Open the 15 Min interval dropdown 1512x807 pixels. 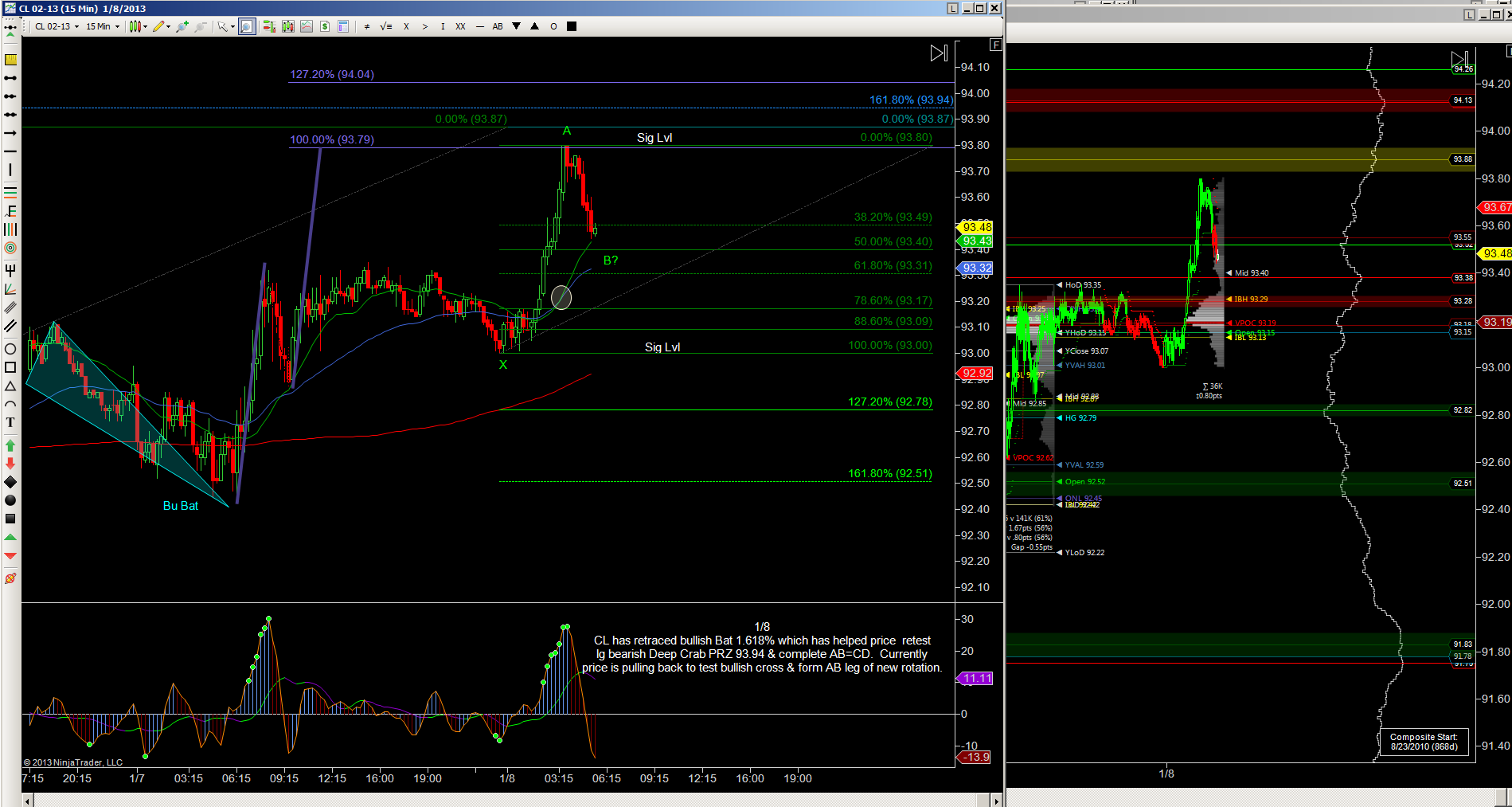pos(103,26)
